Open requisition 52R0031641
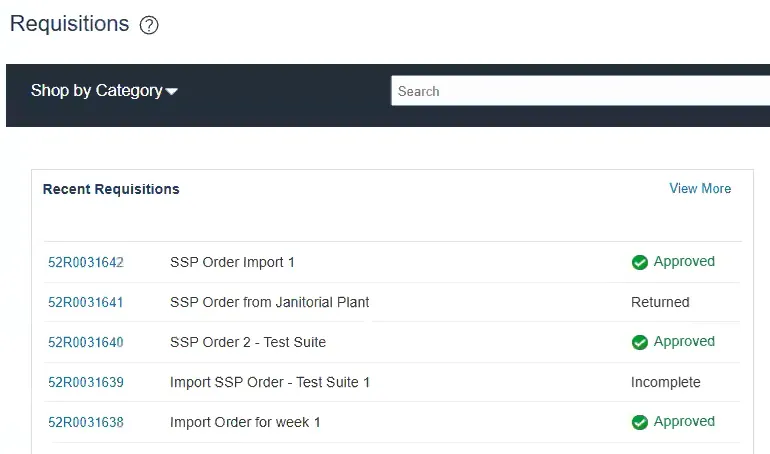 86,302
